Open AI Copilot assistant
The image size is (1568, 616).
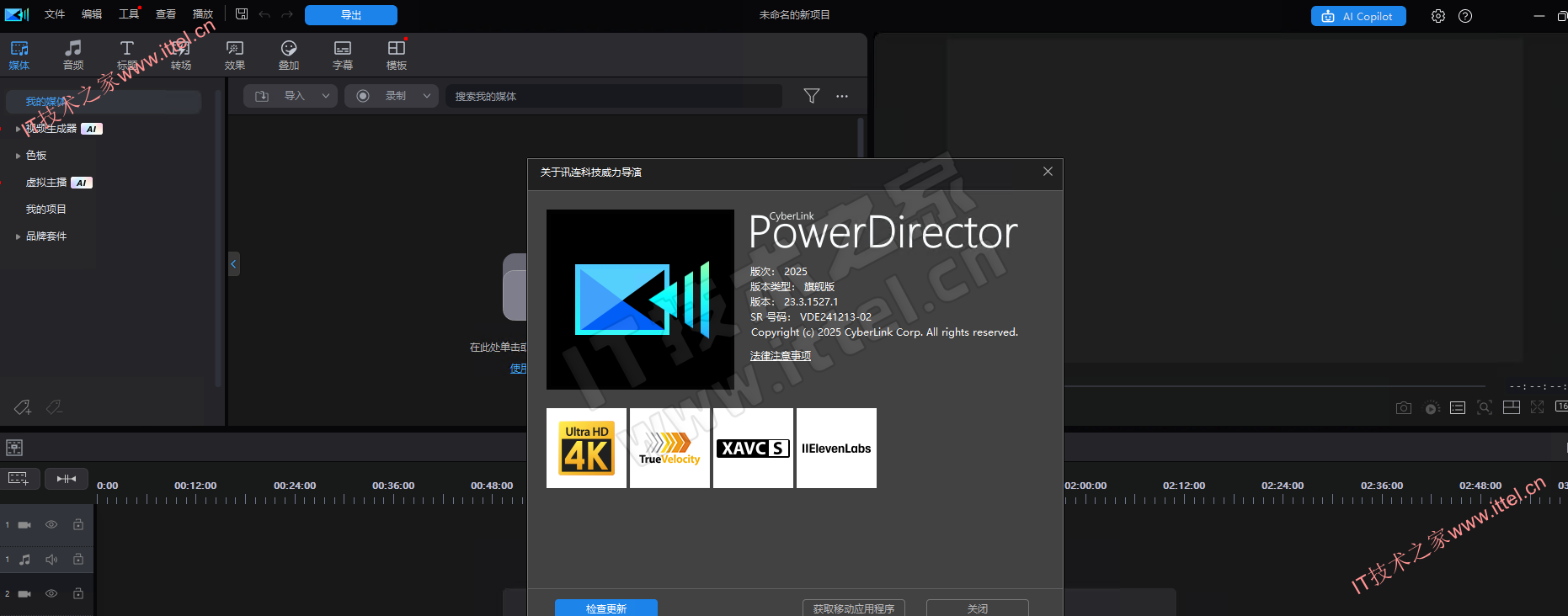pos(1358,16)
